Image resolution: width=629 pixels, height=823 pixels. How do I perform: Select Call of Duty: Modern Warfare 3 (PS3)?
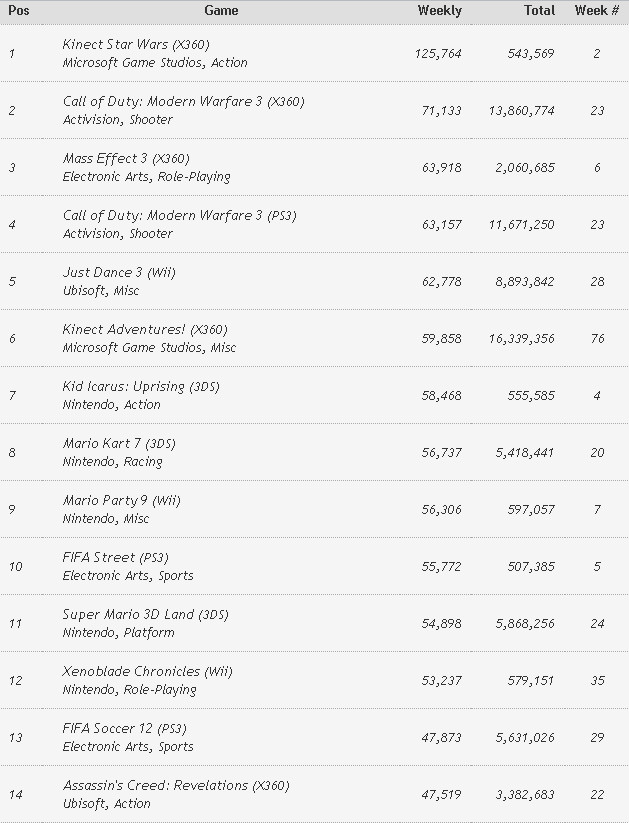point(179,216)
